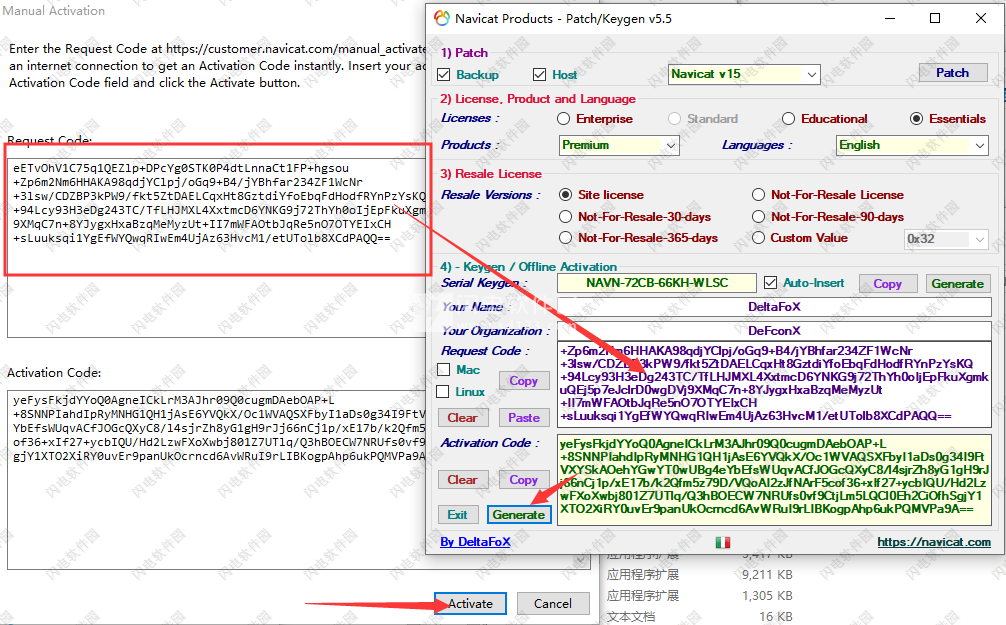Click the Activation Code box in Manual Activation
The image size is (1006, 625).
point(217,479)
